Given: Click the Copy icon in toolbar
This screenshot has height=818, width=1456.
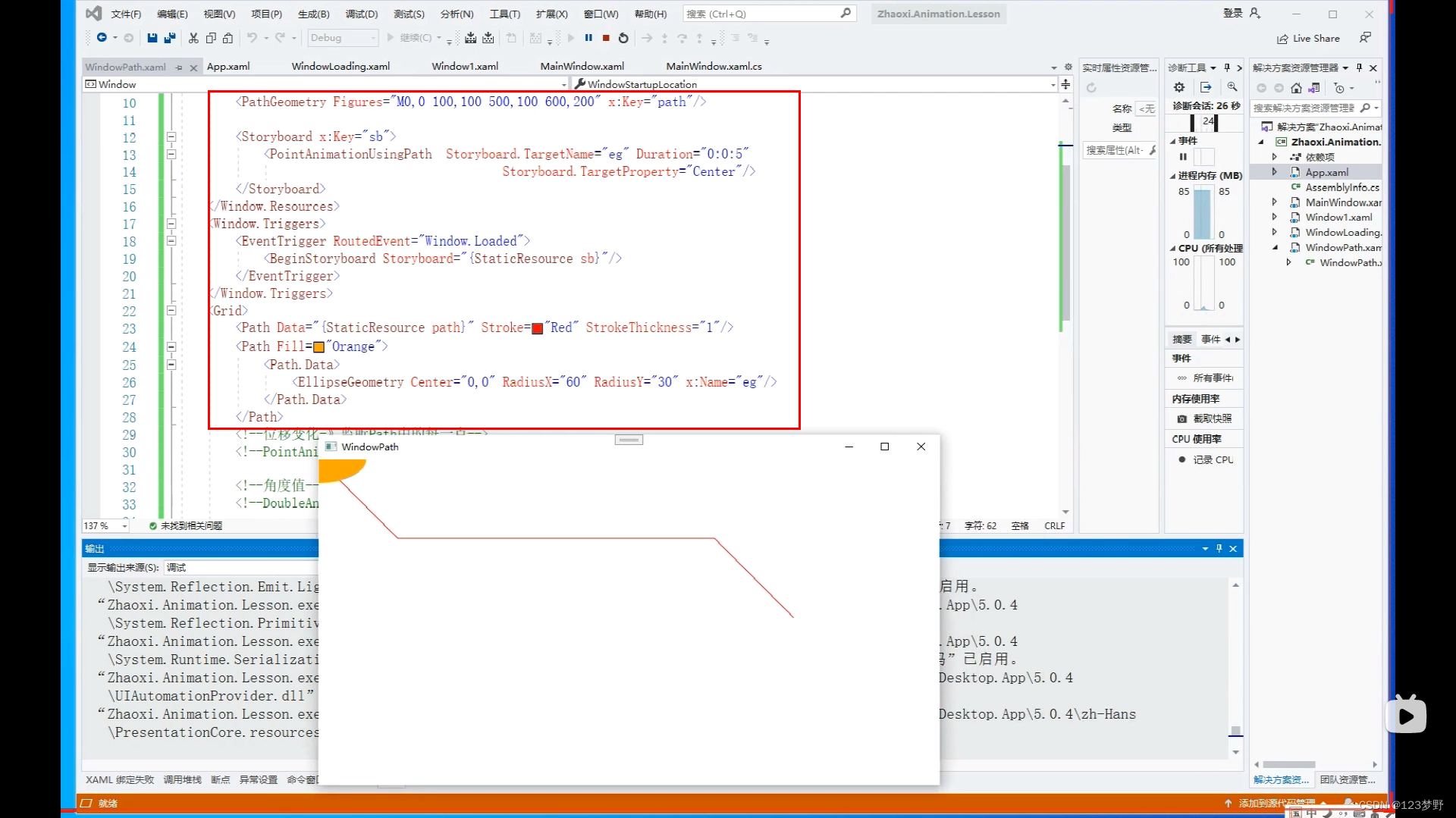Looking at the screenshot, I should click(211, 38).
